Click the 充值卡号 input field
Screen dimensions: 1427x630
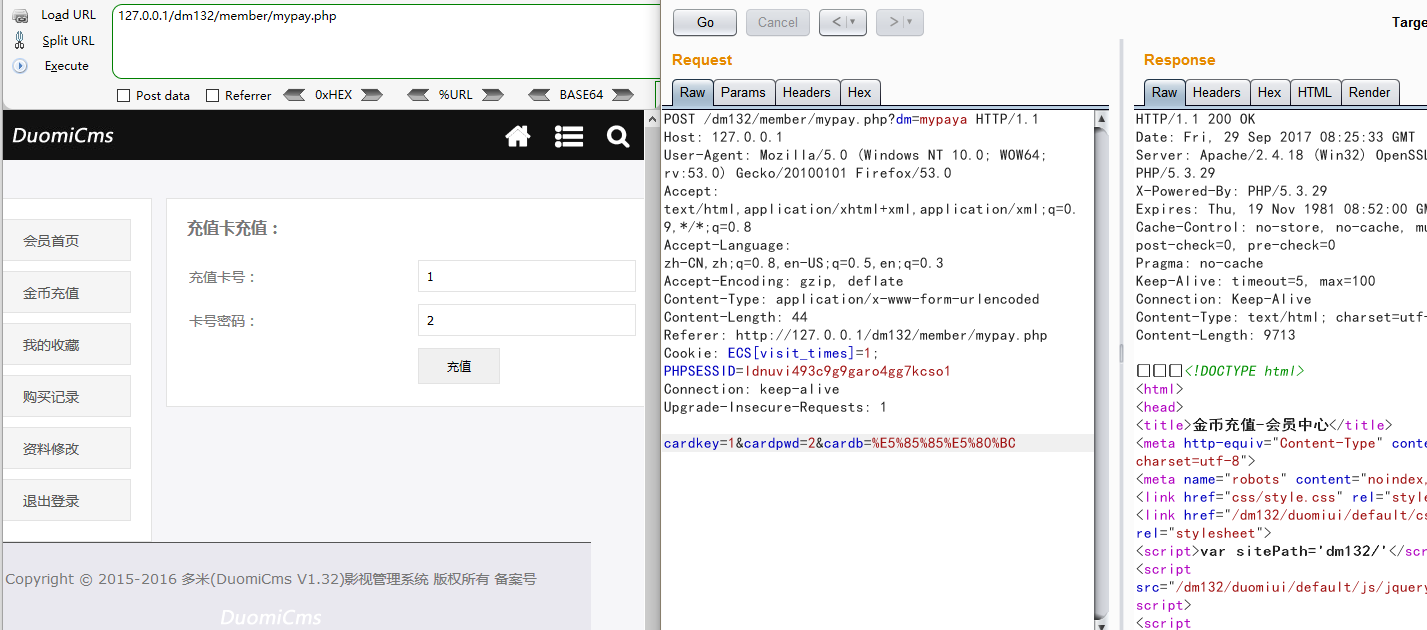click(x=526, y=276)
